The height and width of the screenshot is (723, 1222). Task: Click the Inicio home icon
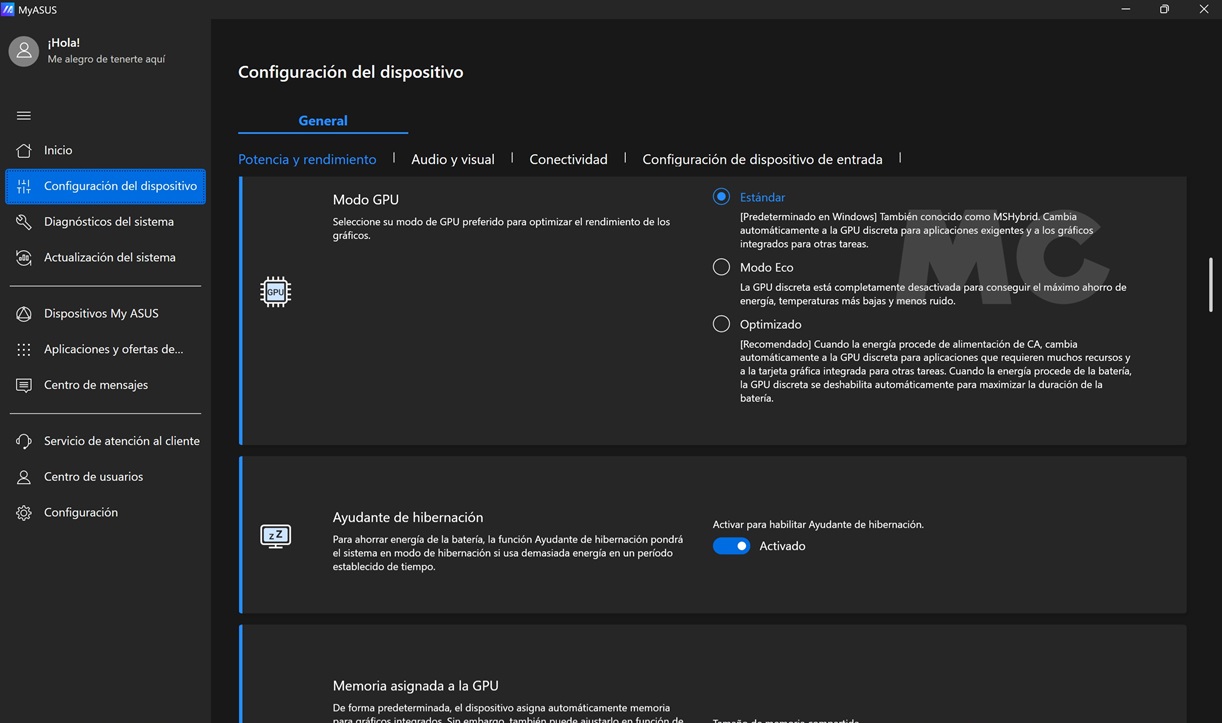click(x=24, y=150)
